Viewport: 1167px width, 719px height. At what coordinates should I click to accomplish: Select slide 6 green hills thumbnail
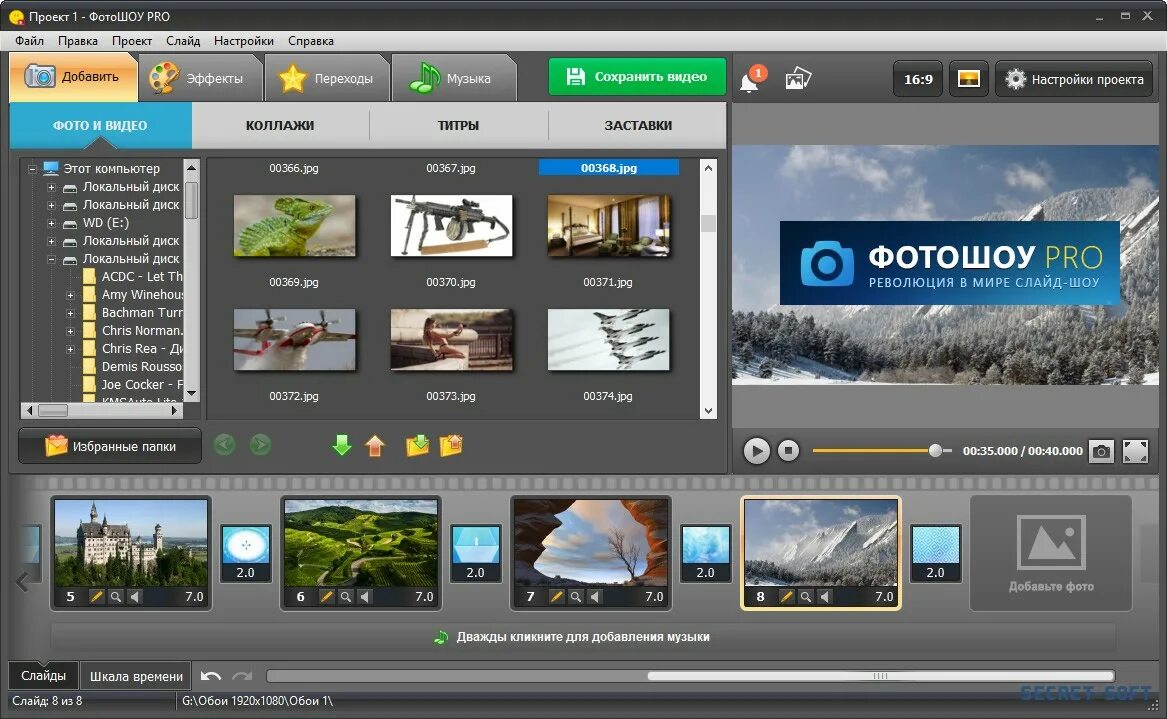361,543
